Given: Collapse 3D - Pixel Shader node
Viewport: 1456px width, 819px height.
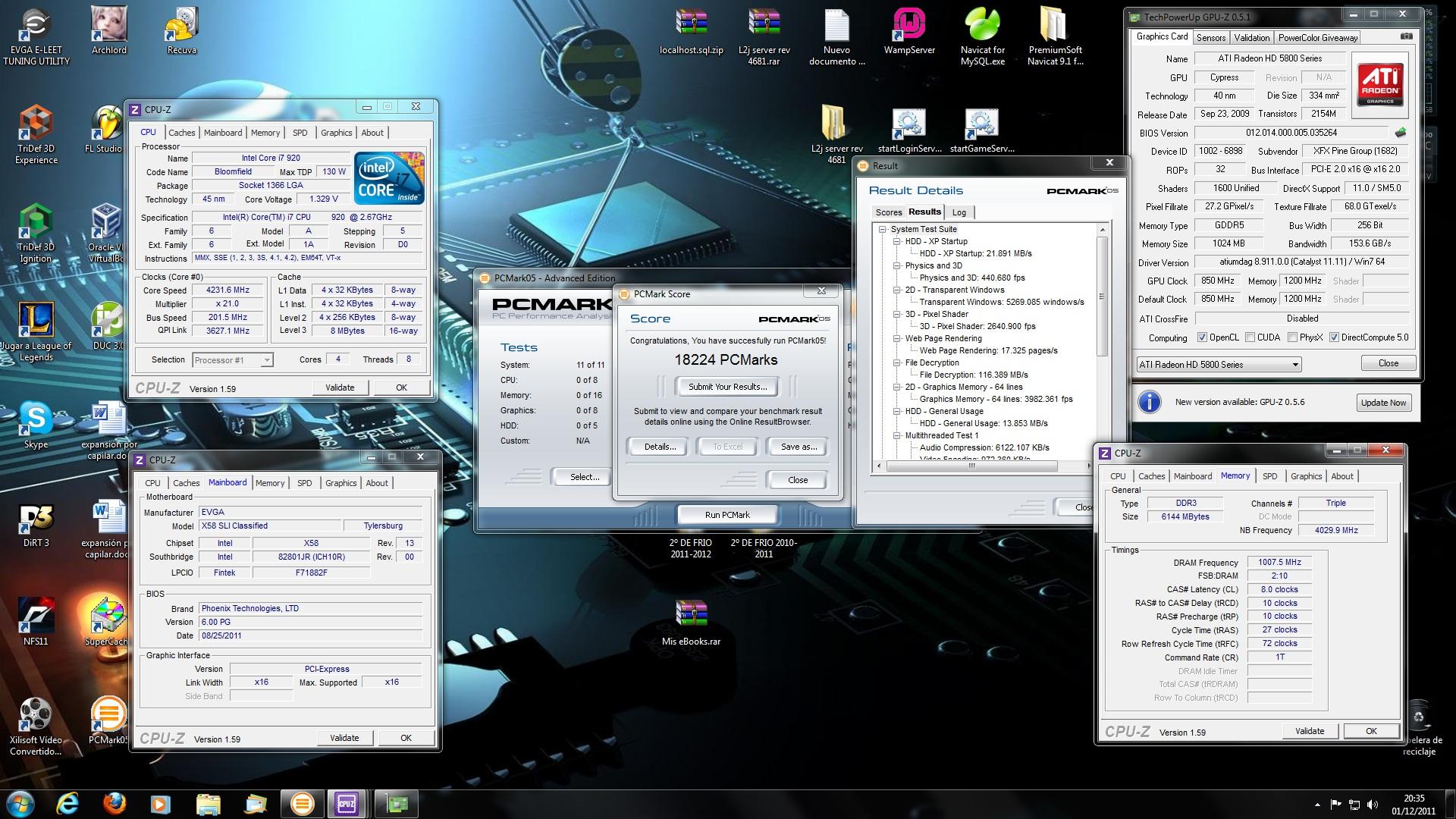Looking at the screenshot, I should point(897,314).
